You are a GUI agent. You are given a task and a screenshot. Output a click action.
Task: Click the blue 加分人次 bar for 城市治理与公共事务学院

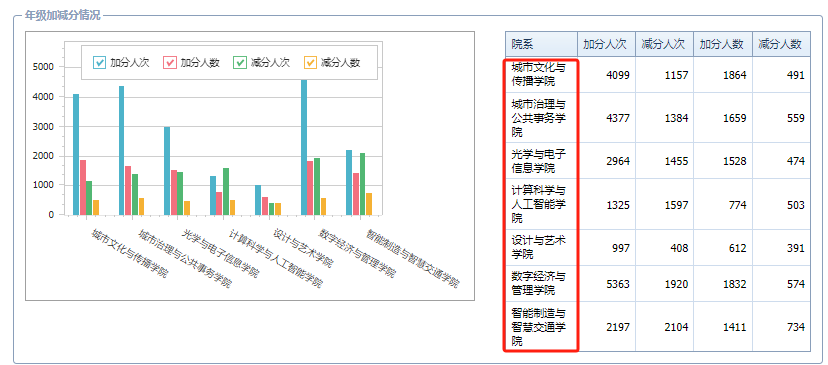pos(121,151)
